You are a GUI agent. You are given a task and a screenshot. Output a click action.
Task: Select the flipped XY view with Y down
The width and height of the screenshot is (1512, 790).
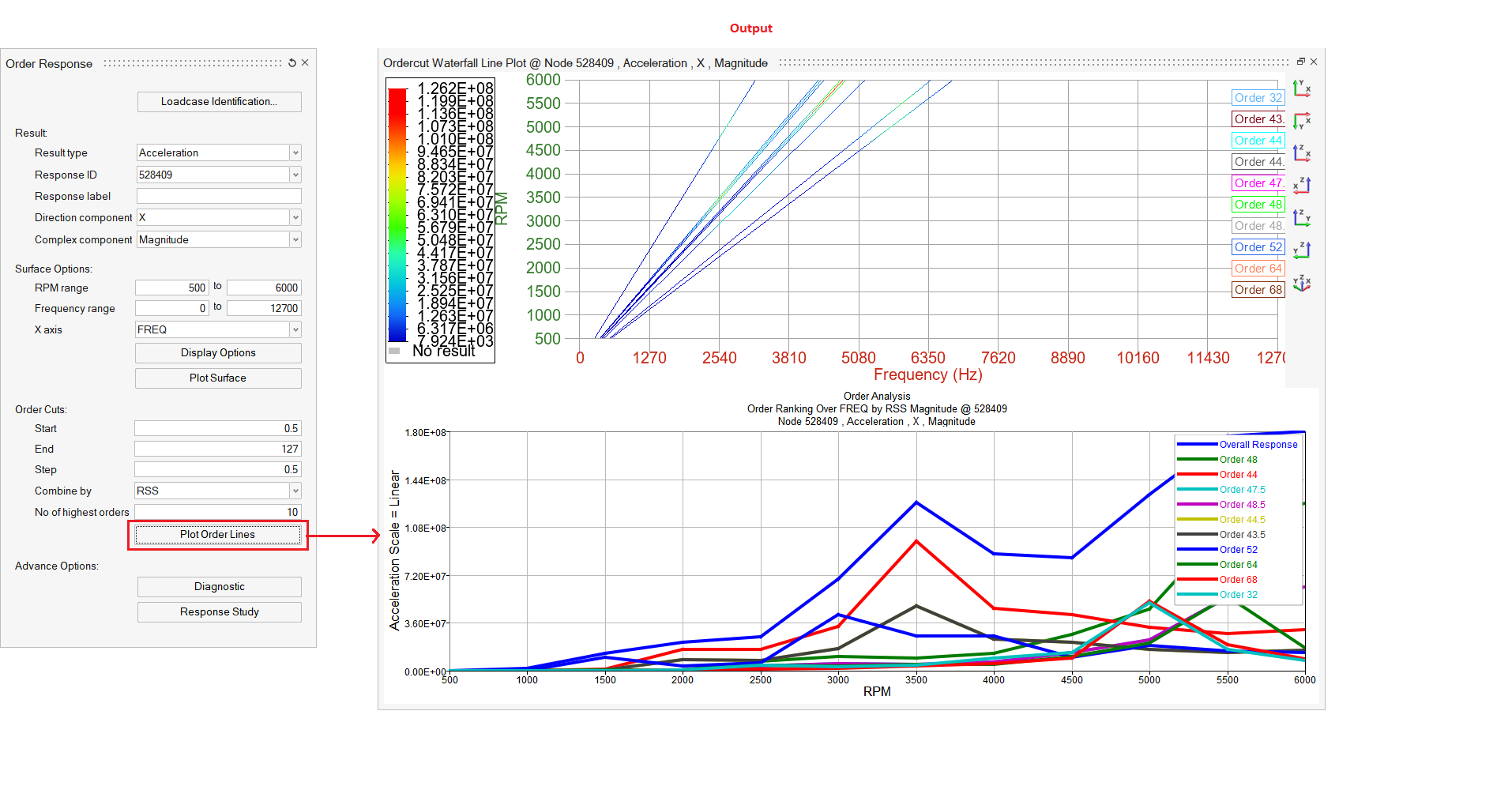[1302, 121]
